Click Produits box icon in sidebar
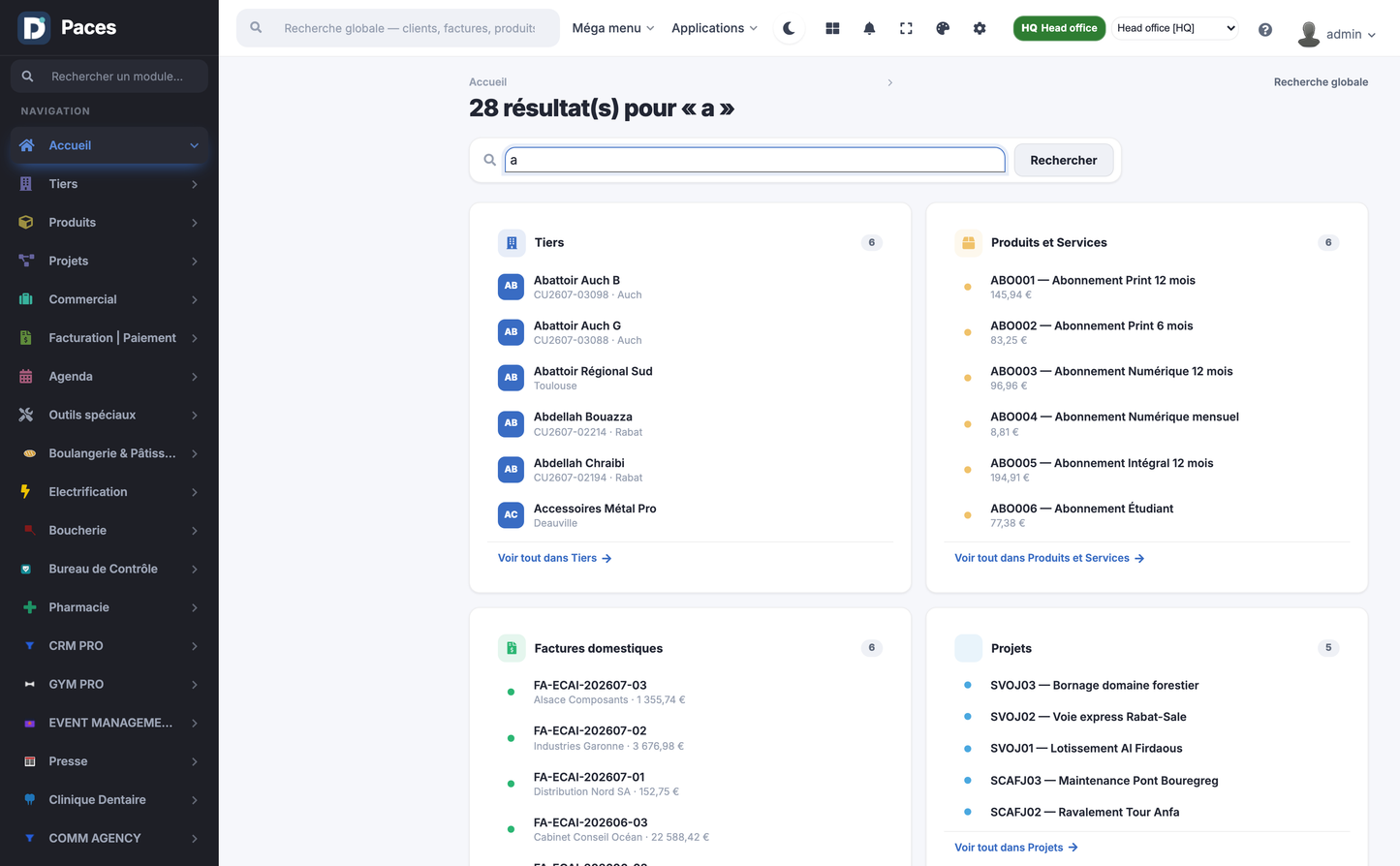Image resolution: width=1400 pixels, height=866 pixels. [26, 222]
